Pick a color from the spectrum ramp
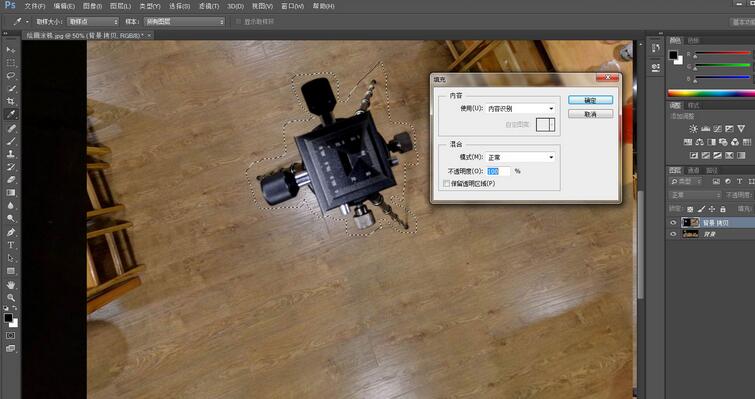The image size is (755, 399). (x=711, y=93)
